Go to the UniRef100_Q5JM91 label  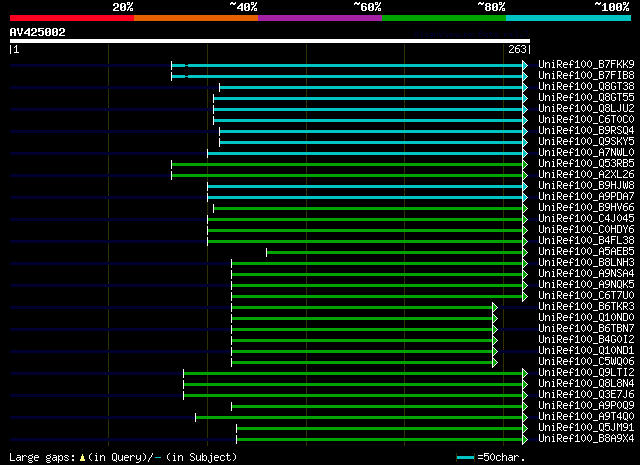(x=586, y=428)
